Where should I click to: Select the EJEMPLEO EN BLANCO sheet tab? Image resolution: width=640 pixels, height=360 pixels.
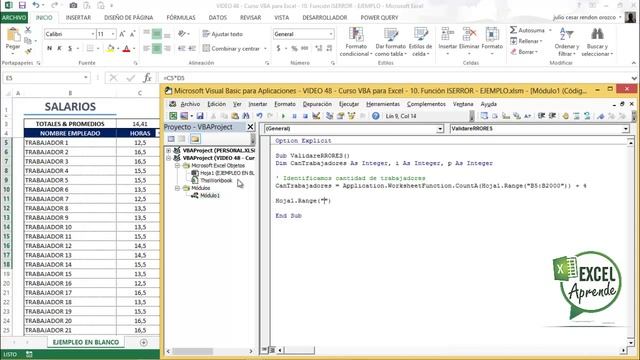(86, 342)
